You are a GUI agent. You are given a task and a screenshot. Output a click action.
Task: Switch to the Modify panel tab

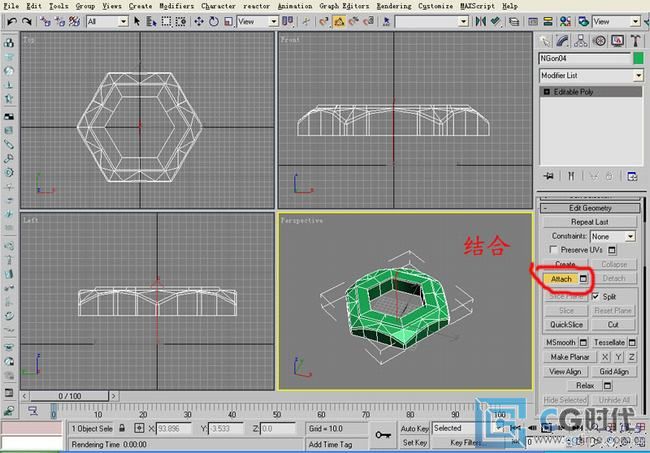click(x=563, y=41)
